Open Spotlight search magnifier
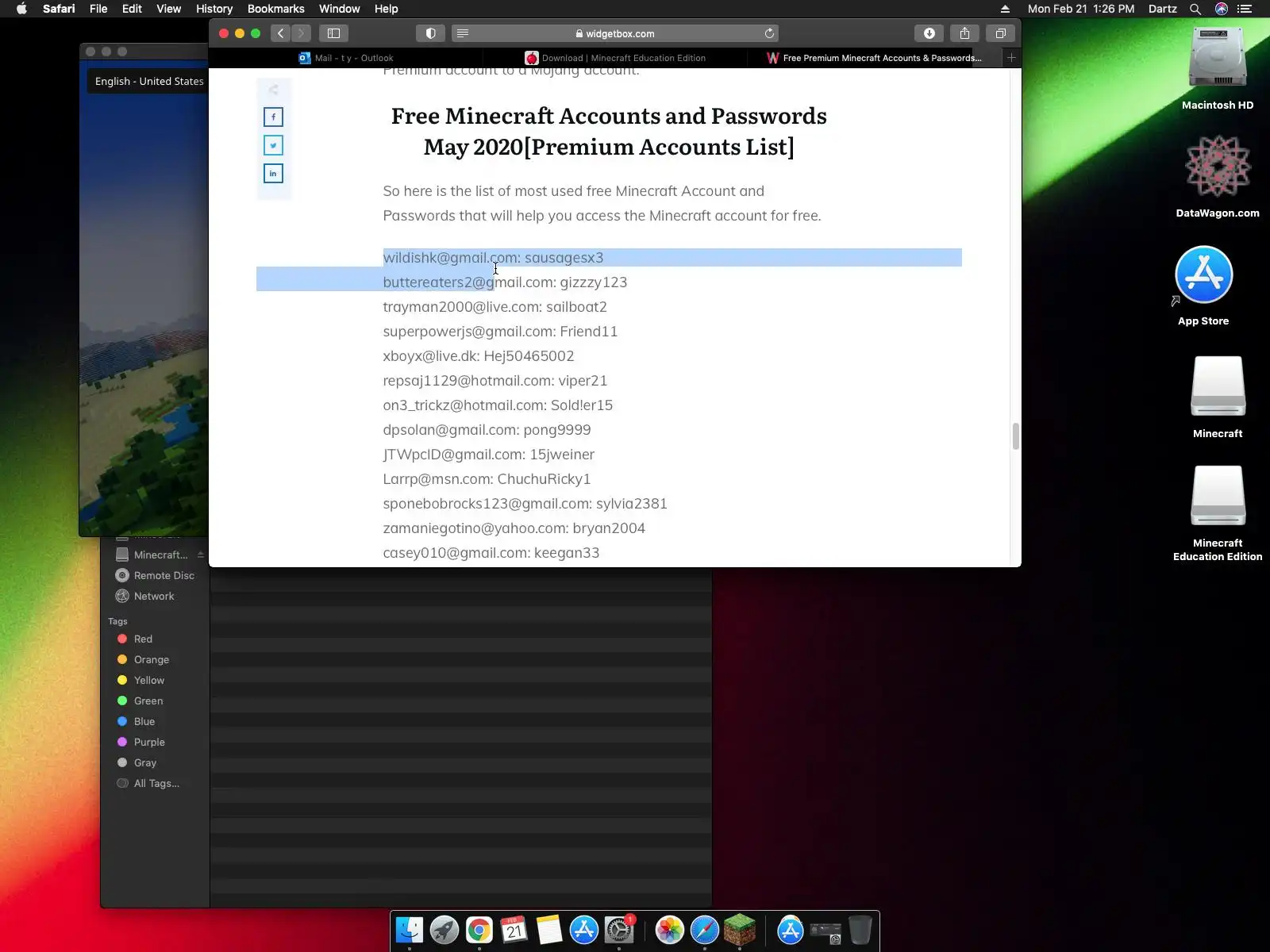Image resolution: width=1270 pixels, height=952 pixels. point(1195,9)
